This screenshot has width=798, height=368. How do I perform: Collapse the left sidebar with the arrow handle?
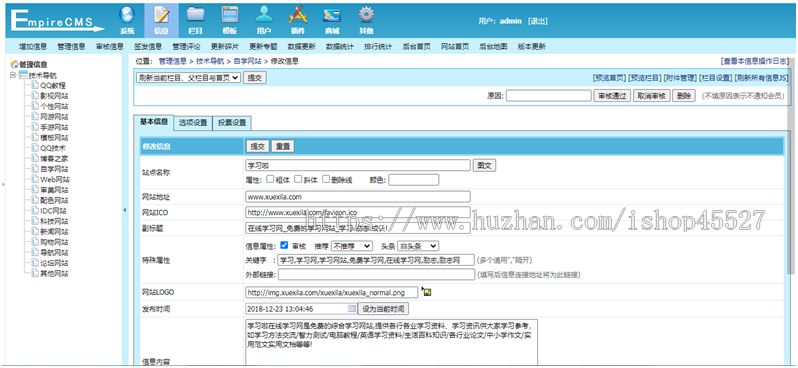[125, 210]
